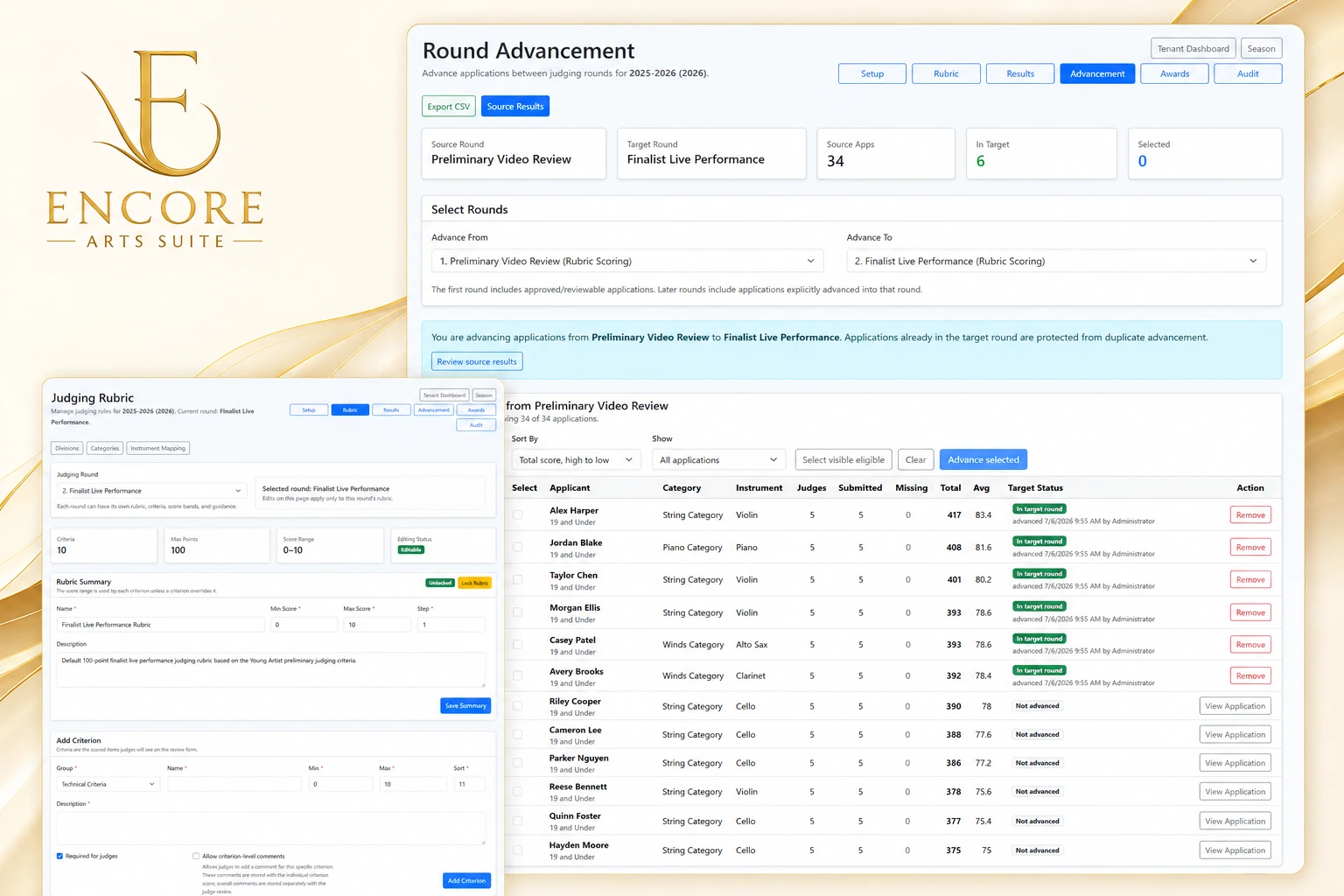This screenshot has width=1344, height=896.
Task: Click the Save Summary button
Action: [x=465, y=705]
